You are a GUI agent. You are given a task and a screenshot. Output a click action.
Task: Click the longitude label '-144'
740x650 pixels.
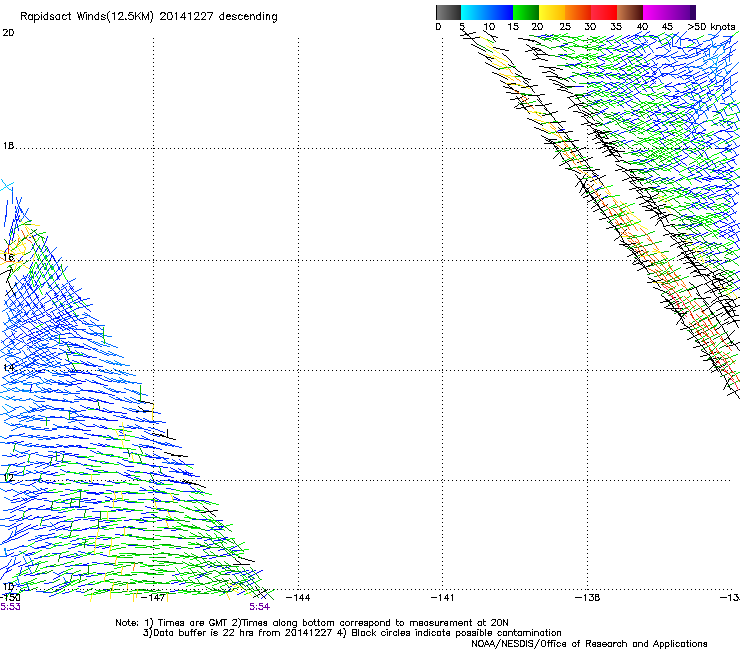298,598
